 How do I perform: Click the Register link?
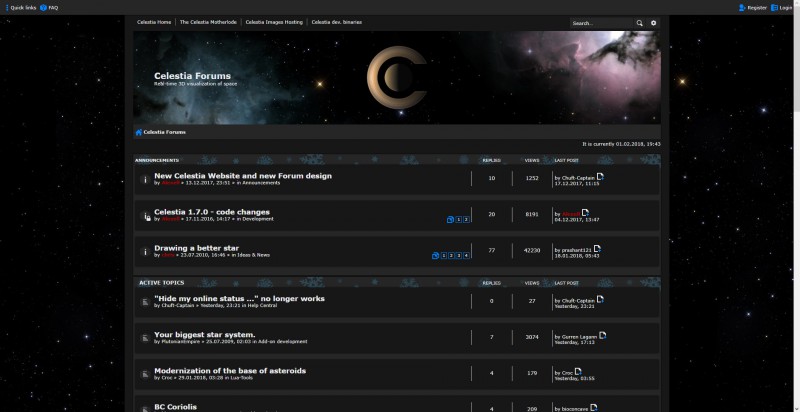(753, 8)
